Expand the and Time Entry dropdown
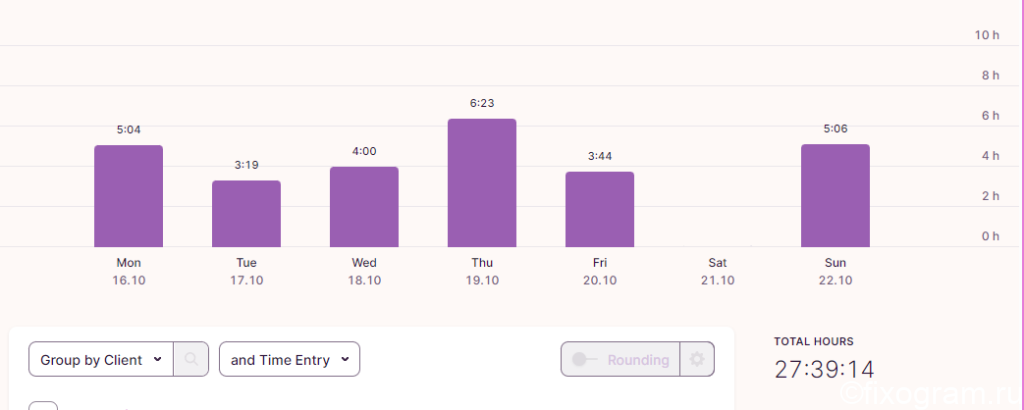The height and width of the screenshot is (410, 1024). coord(289,359)
